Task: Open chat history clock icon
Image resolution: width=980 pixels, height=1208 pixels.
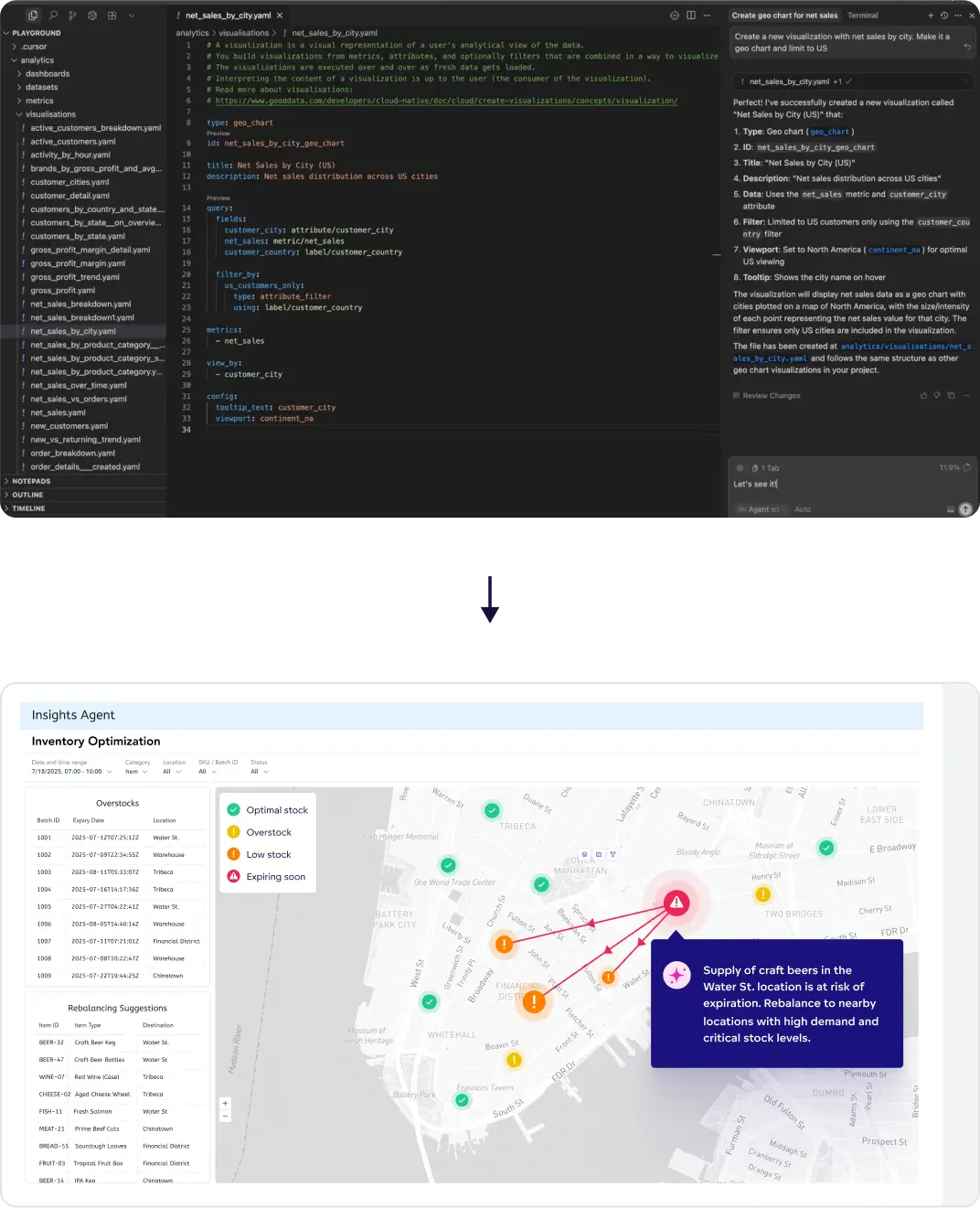Action: pyautogui.click(x=944, y=16)
